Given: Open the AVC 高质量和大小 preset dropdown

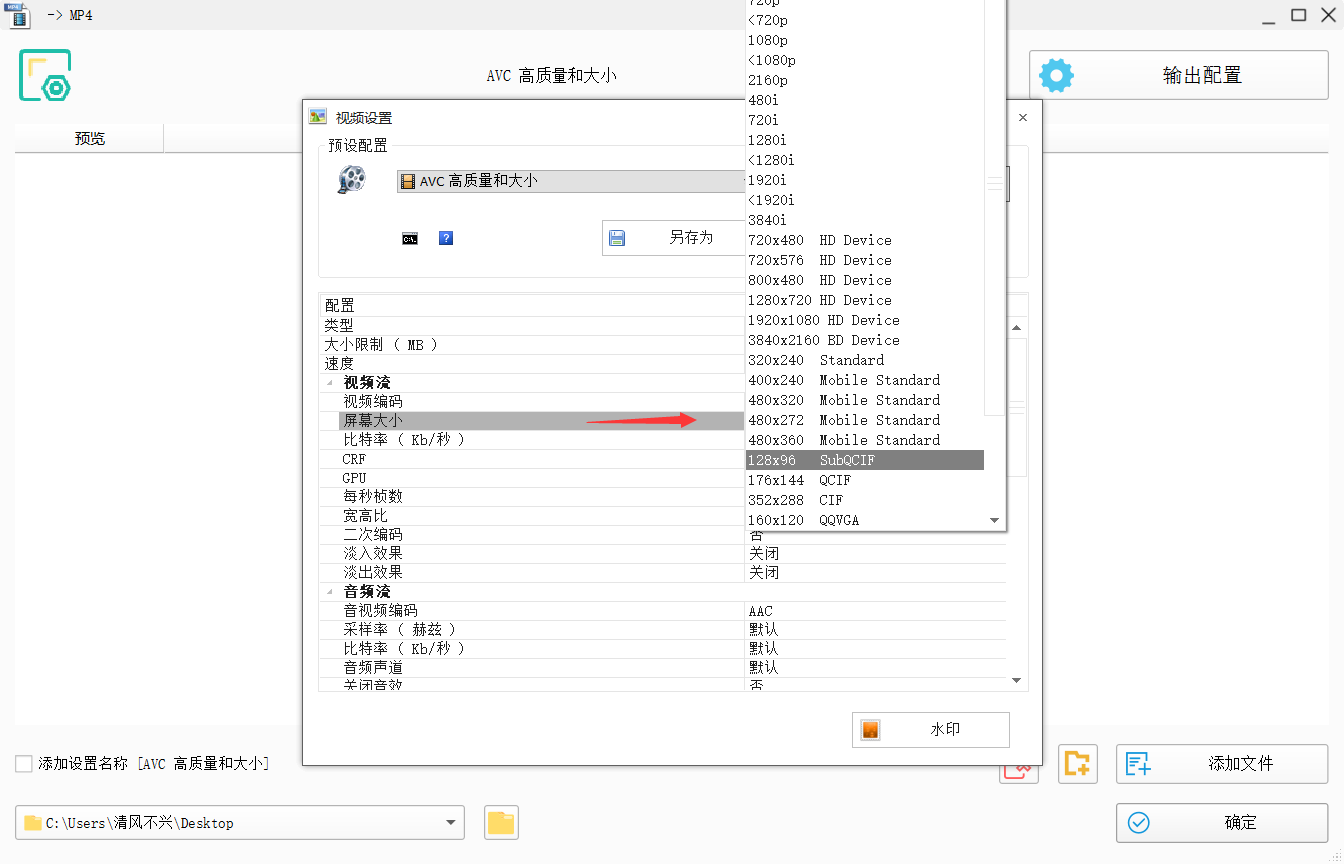Looking at the screenshot, I should click(x=570, y=181).
